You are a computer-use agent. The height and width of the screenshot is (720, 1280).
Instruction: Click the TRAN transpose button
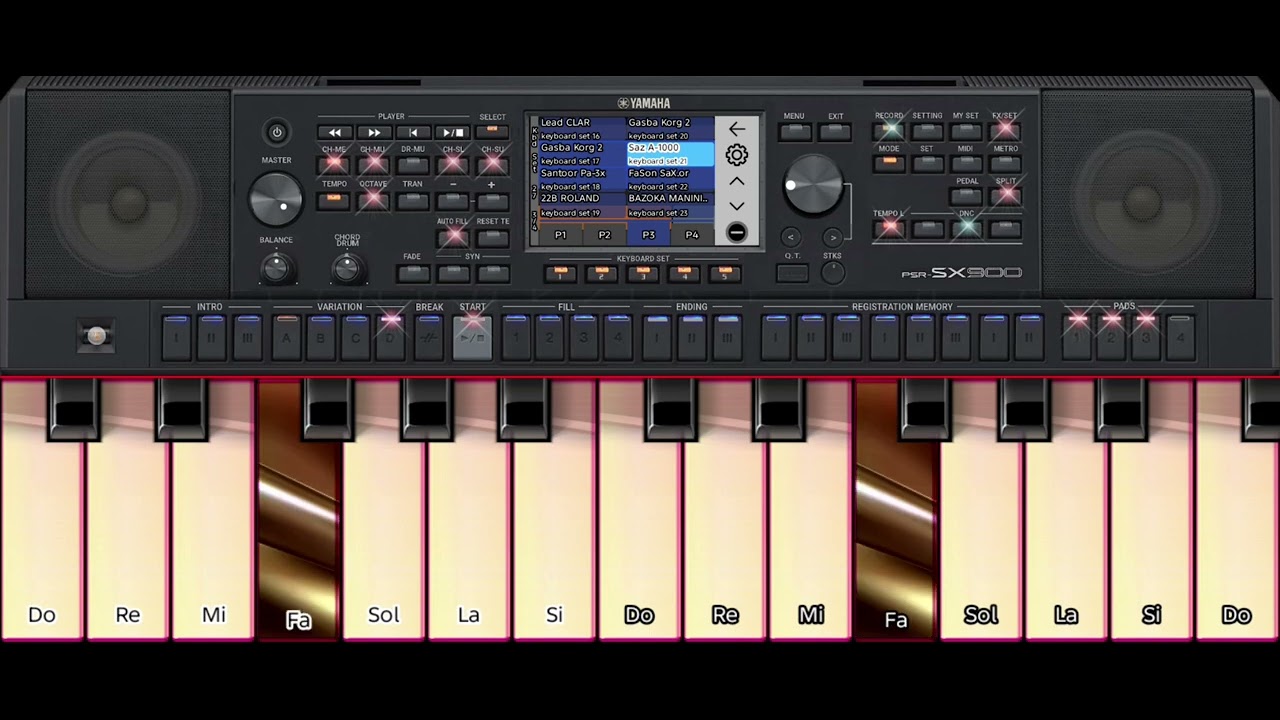413,200
